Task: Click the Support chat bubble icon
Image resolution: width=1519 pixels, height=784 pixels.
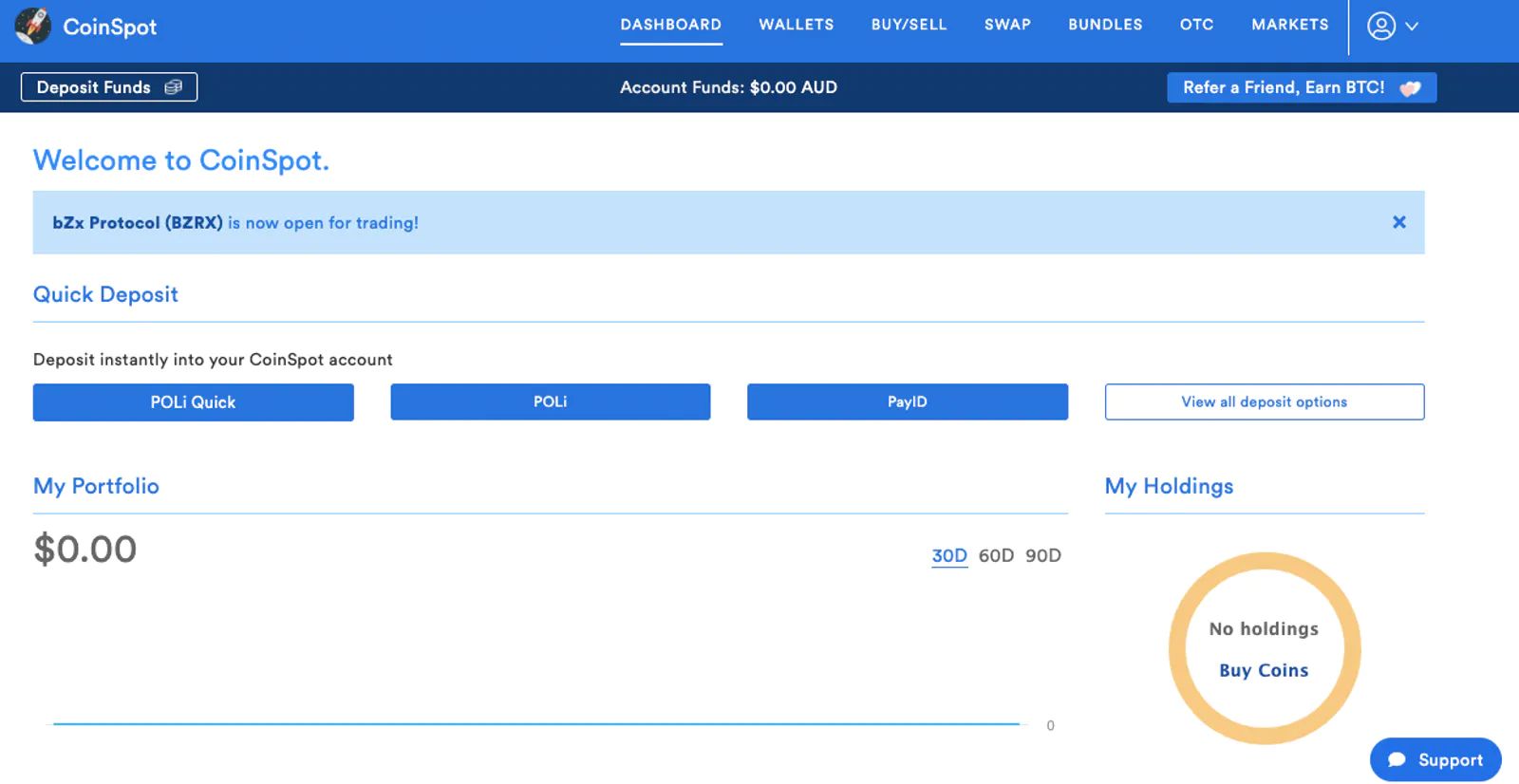Action: (1397, 759)
